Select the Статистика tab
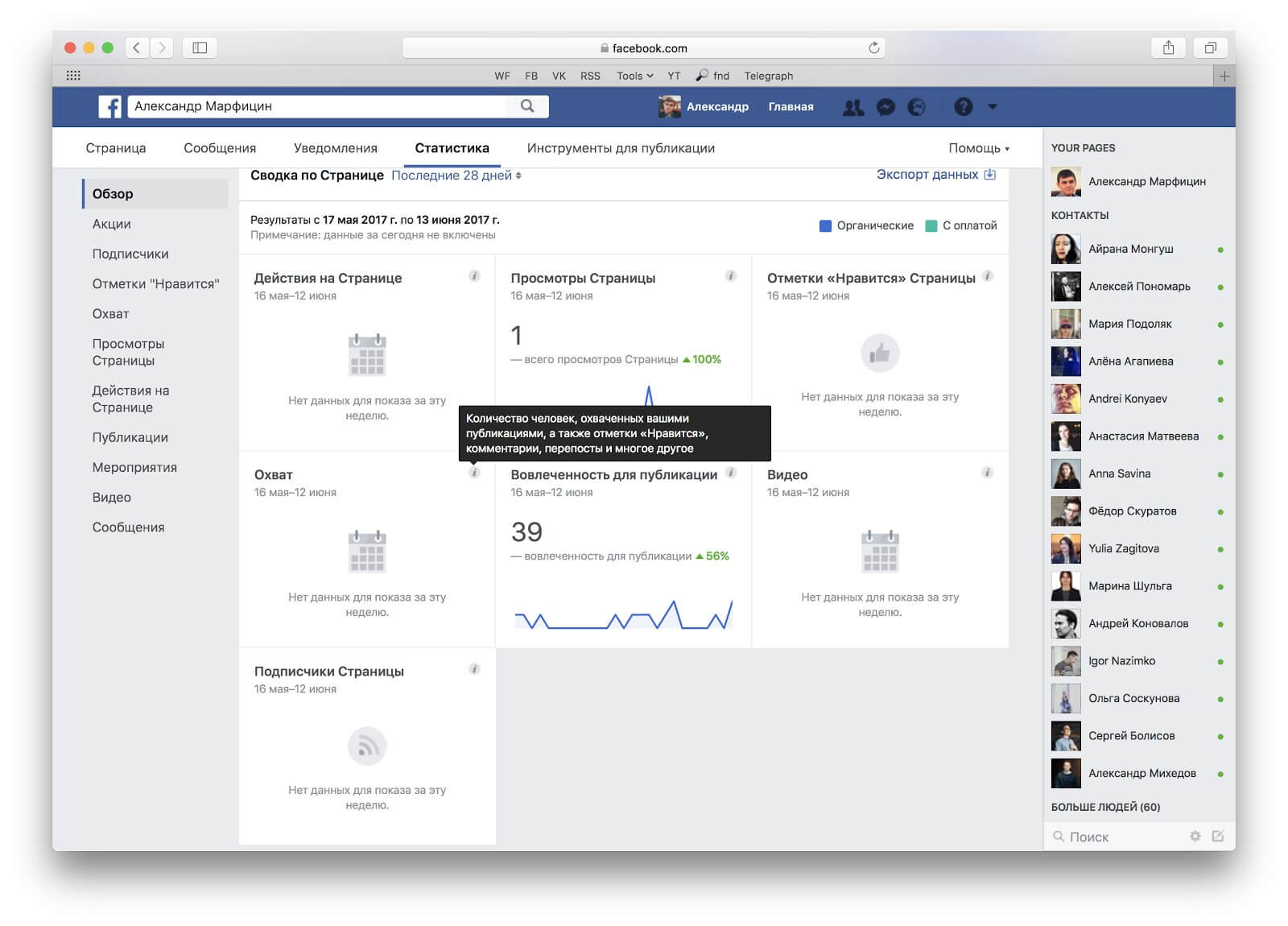 tap(452, 148)
